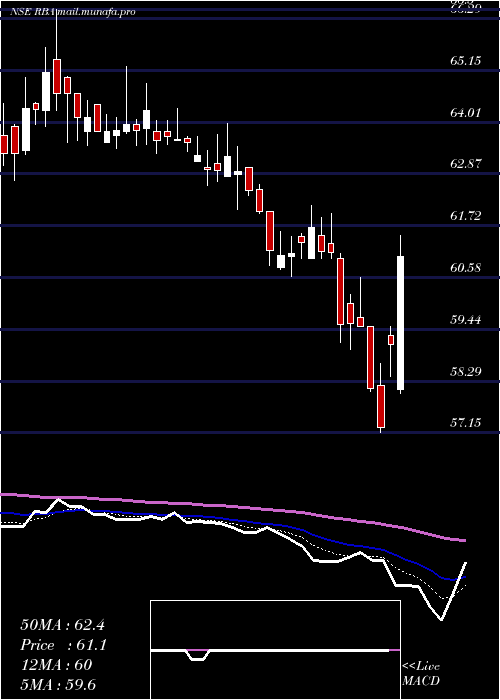Click the 58.29 price axis label
This screenshot has width=500, height=700.
click(466, 371)
